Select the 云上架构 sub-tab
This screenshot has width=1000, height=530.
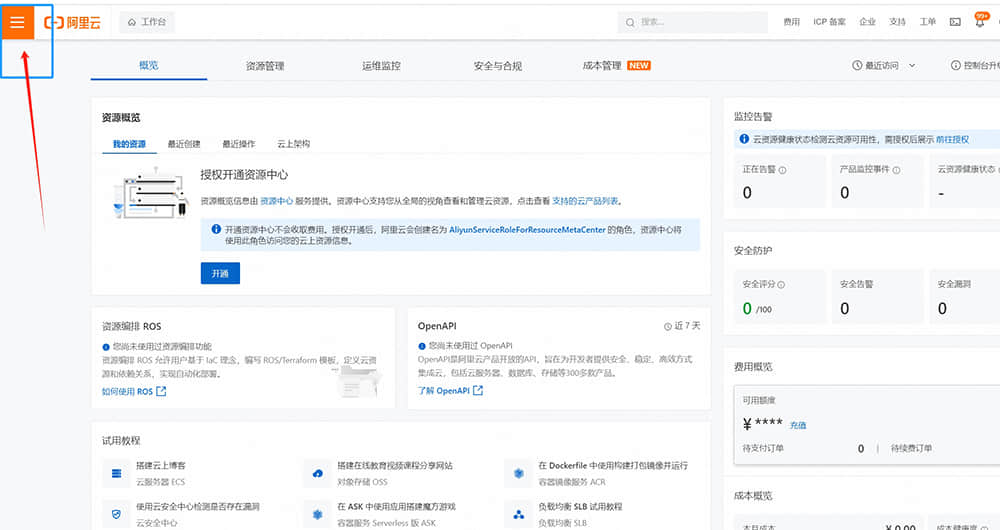293,144
